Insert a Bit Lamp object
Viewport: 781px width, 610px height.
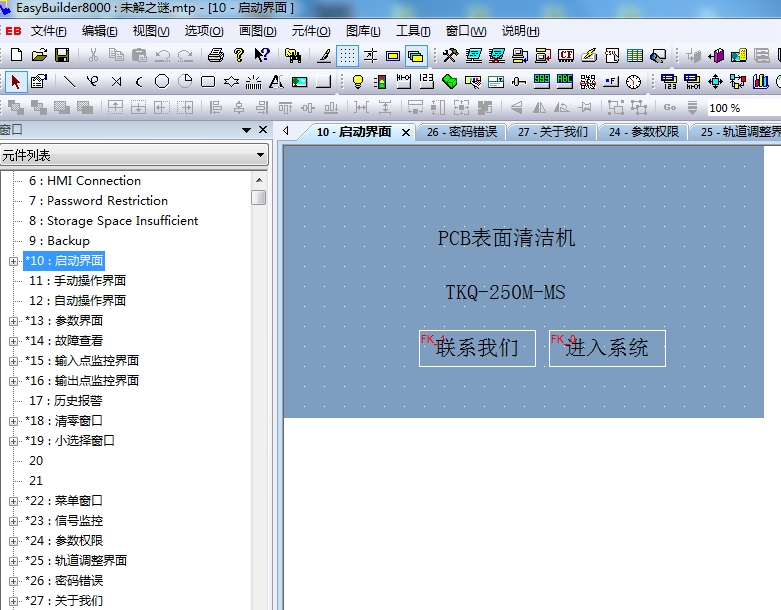click(358, 82)
